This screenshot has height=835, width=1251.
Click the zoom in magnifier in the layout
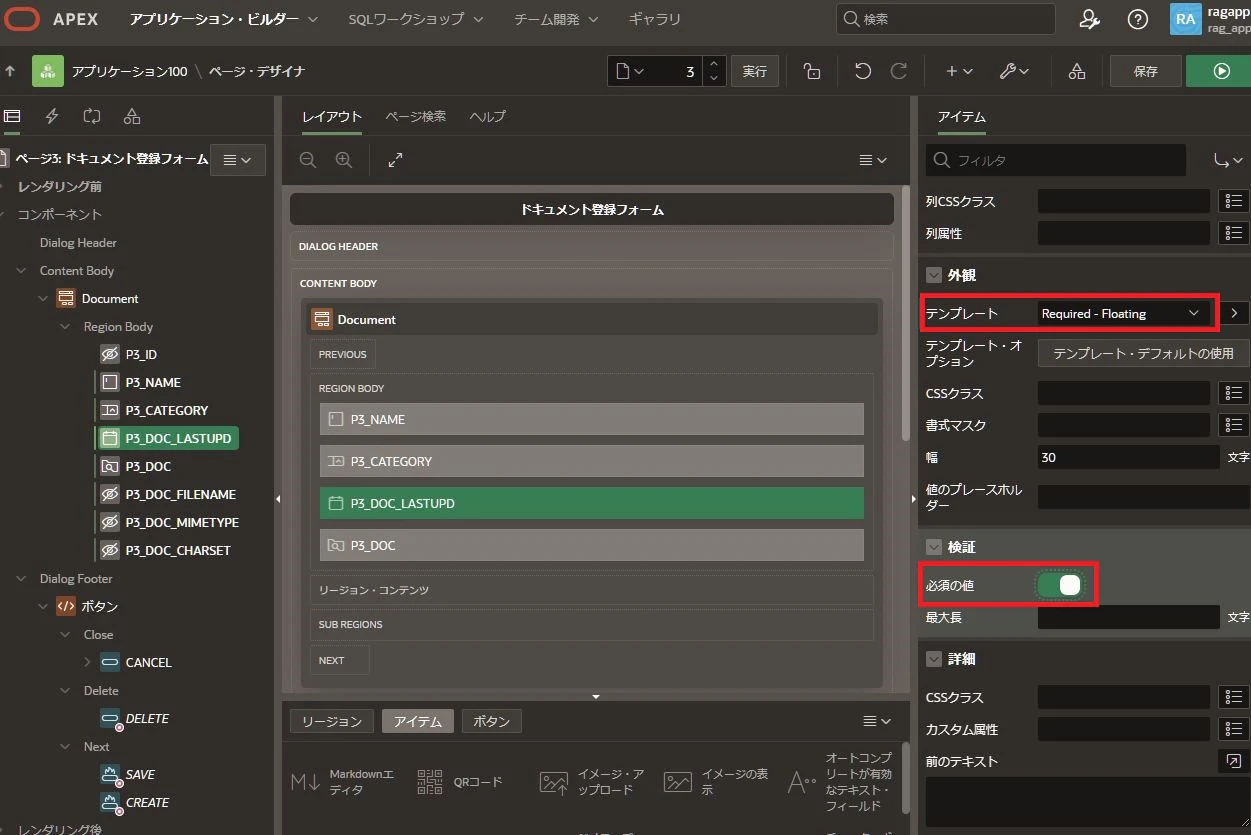tap(344, 160)
